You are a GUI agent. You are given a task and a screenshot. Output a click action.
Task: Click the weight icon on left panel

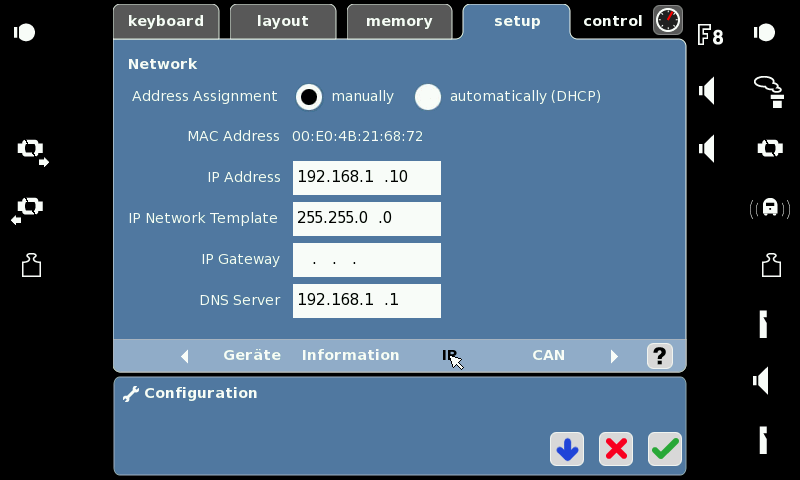tap(31, 265)
